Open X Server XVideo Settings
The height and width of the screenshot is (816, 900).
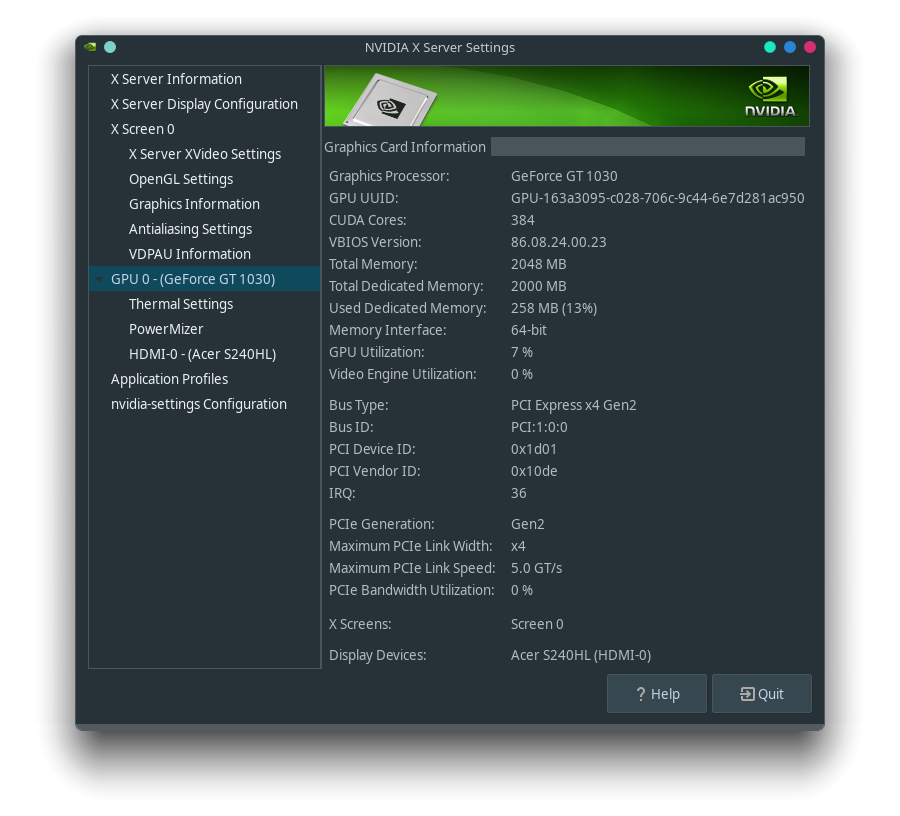pos(205,154)
